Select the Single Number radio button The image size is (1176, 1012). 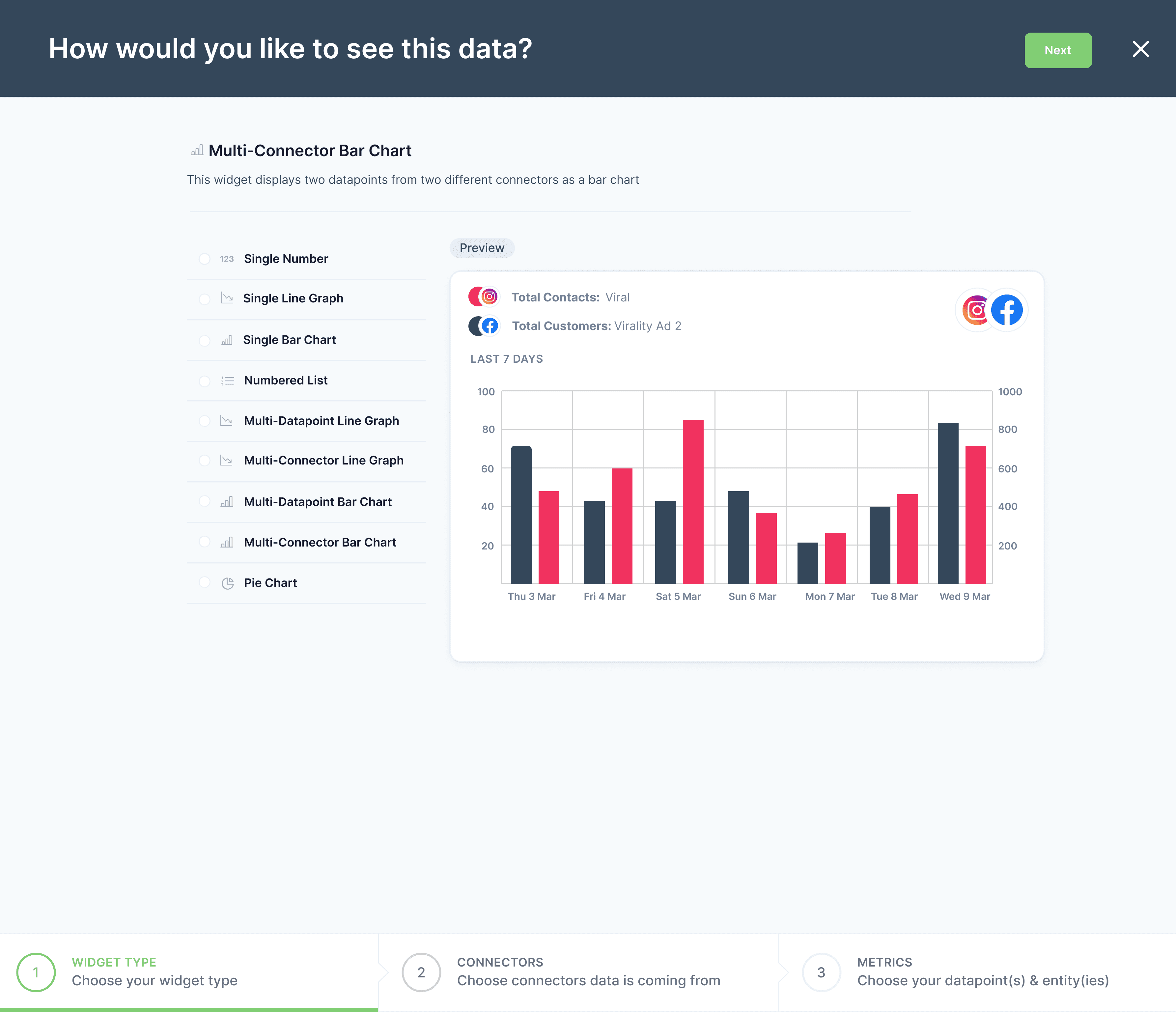(204, 259)
